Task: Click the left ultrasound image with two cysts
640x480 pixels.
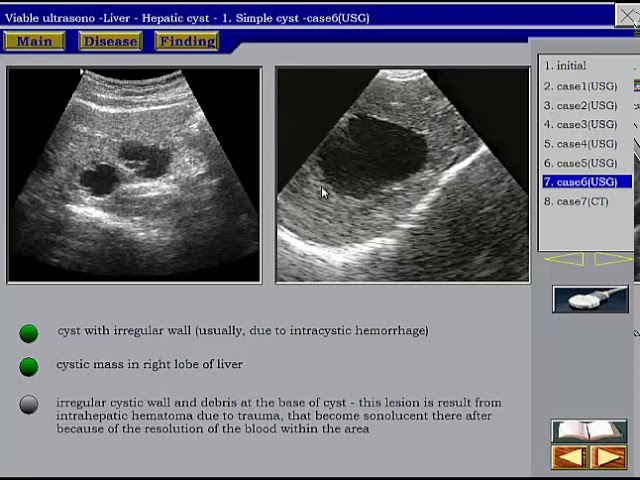Action: (x=134, y=175)
